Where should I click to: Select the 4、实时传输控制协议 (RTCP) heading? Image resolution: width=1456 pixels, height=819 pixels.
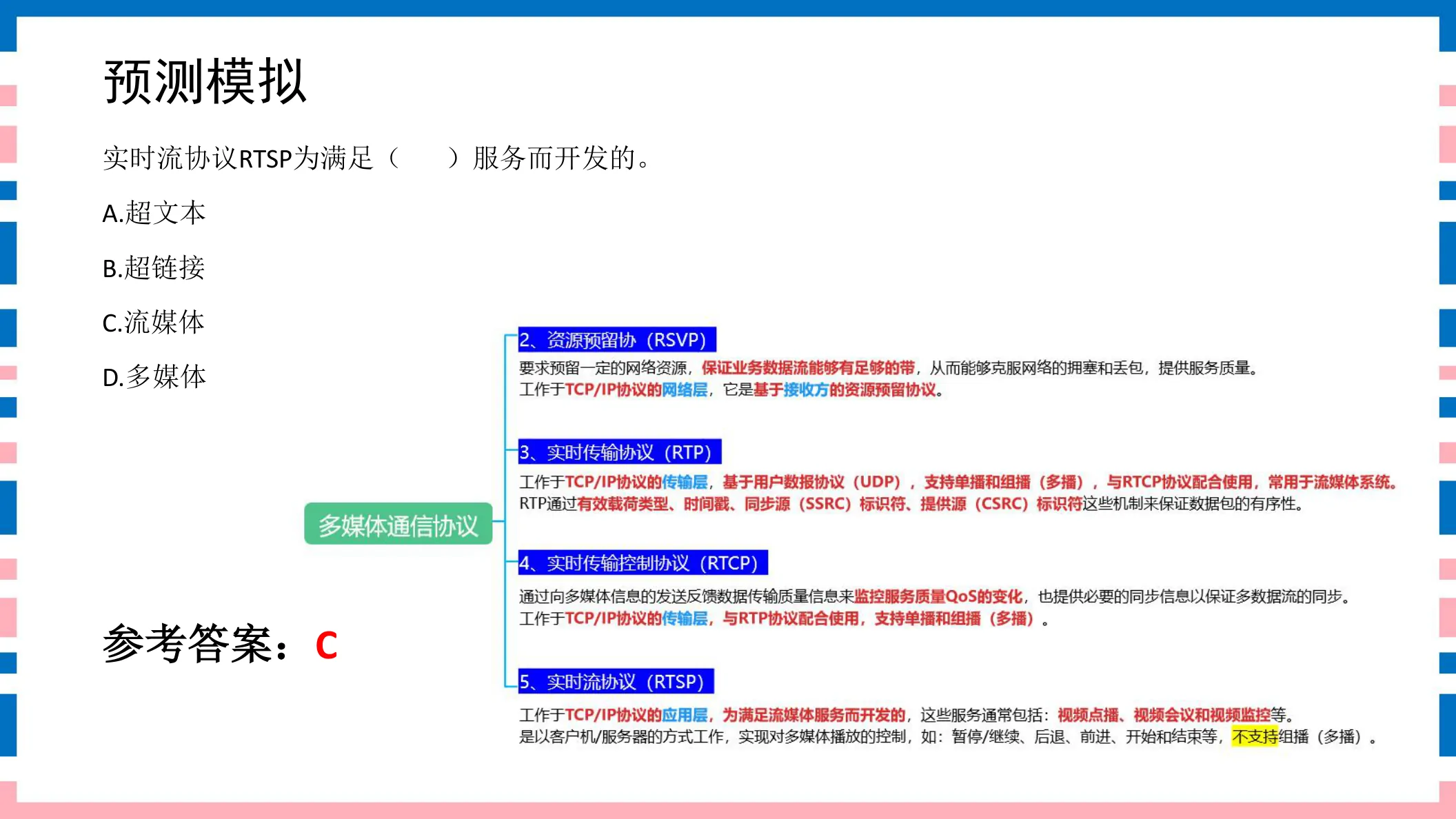pos(643,563)
